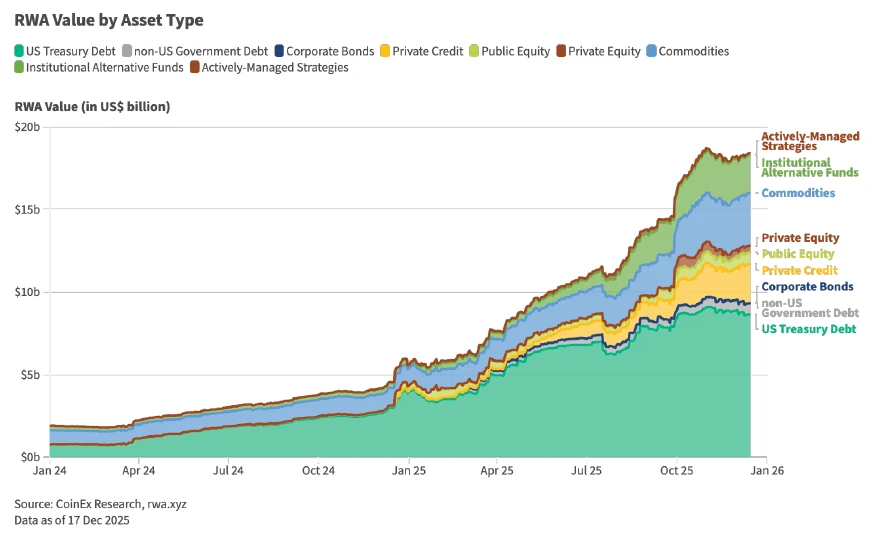This screenshot has width=874, height=546.
Task: Select the Corporate Bonds legend swatch
Action: click(279, 51)
